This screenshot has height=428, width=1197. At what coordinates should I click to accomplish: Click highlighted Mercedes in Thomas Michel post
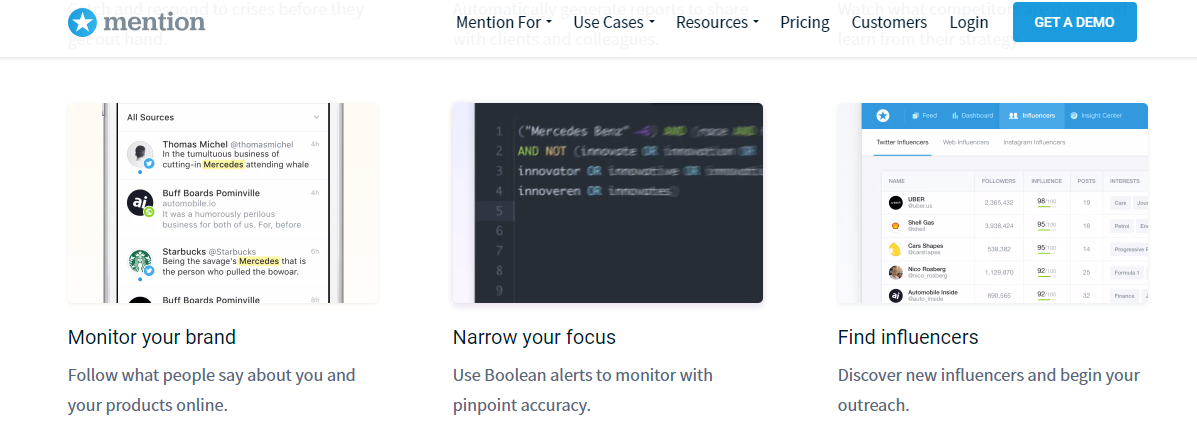(x=224, y=164)
